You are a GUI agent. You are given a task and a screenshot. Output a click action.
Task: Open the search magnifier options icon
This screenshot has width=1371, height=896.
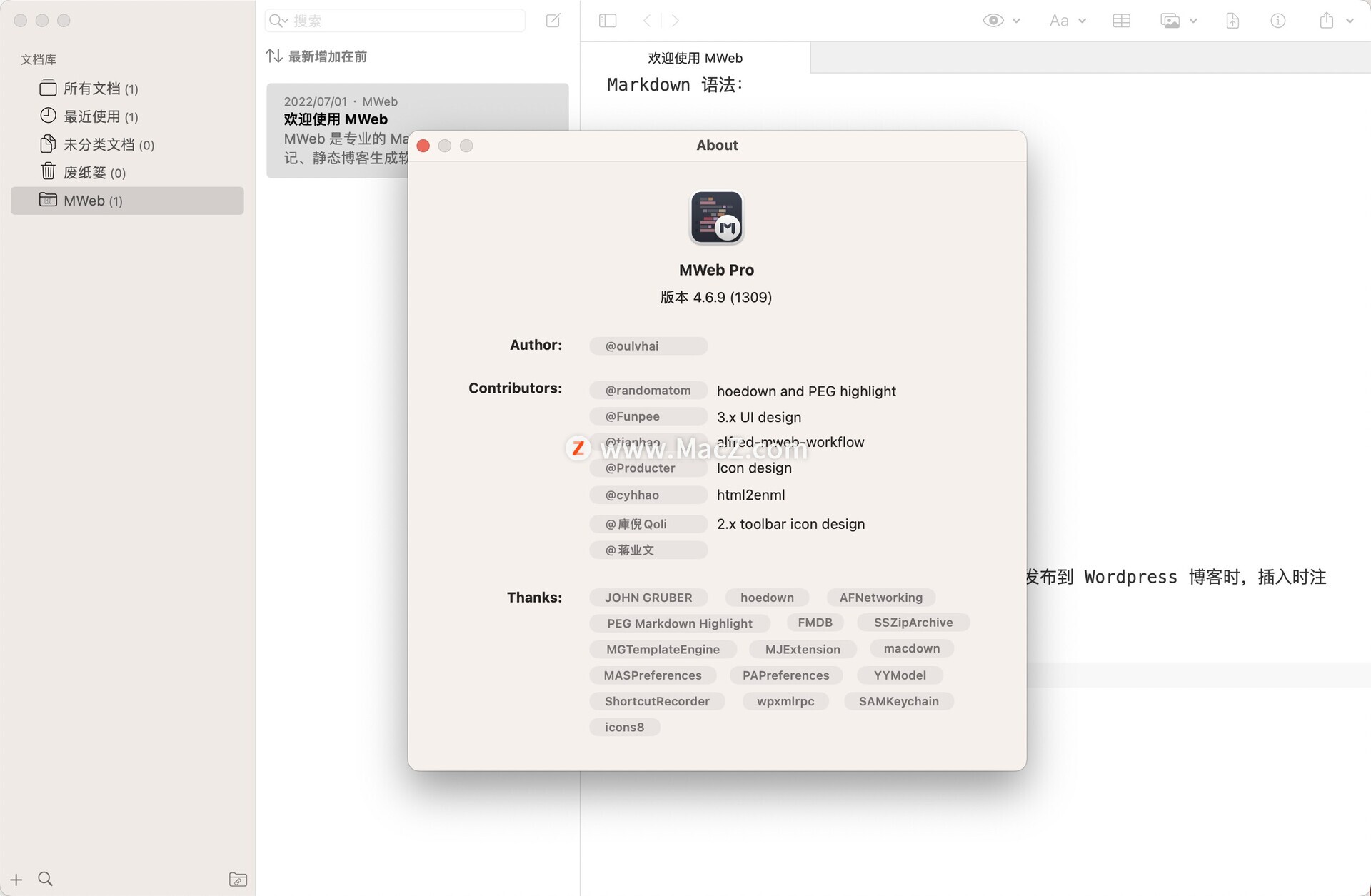(278, 21)
